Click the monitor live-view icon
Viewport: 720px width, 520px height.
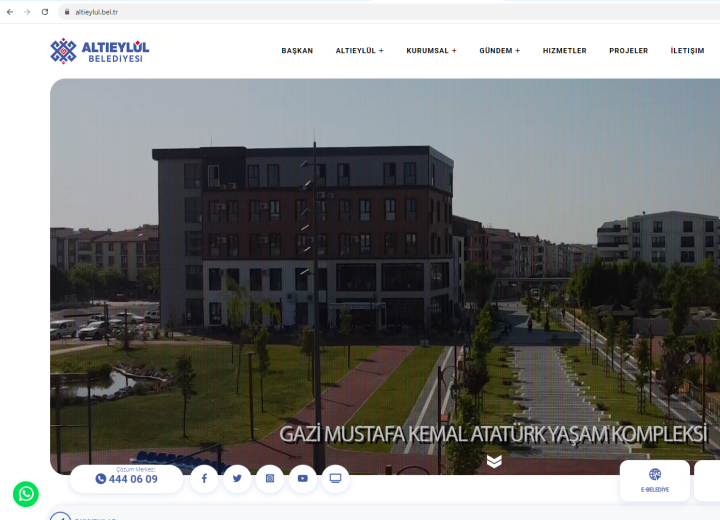[336, 479]
